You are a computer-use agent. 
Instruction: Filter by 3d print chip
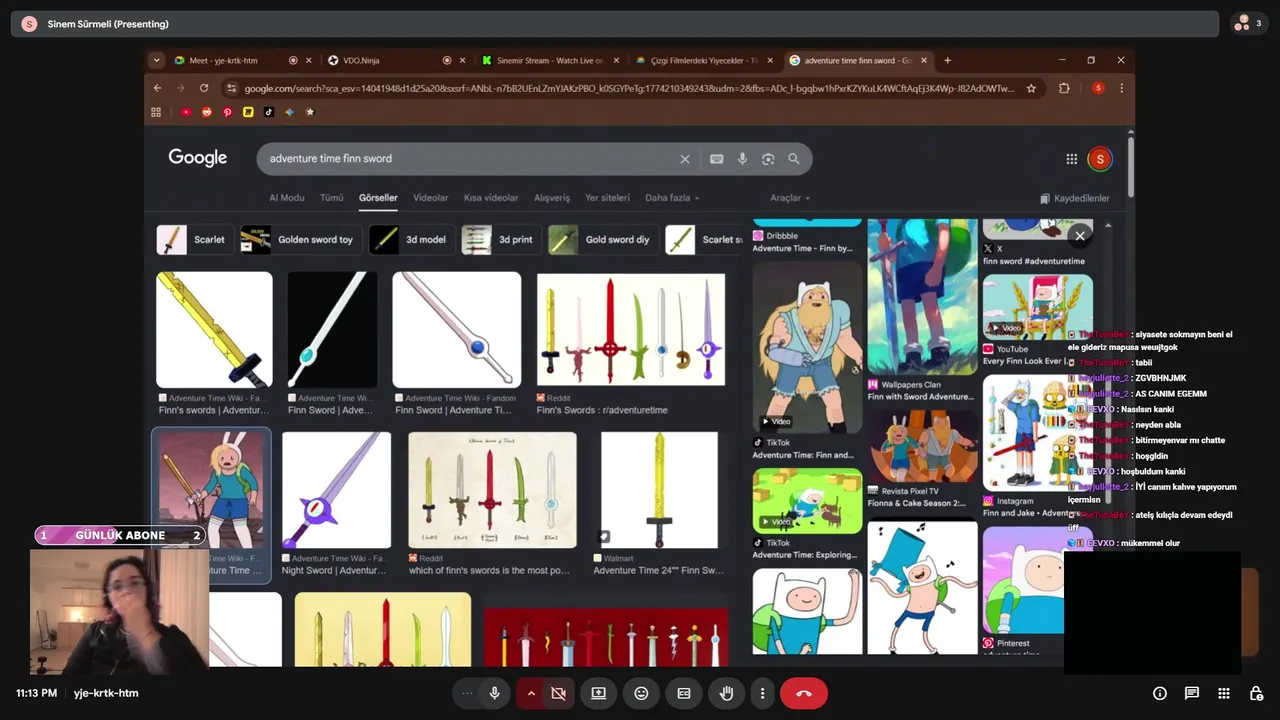click(x=501, y=240)
